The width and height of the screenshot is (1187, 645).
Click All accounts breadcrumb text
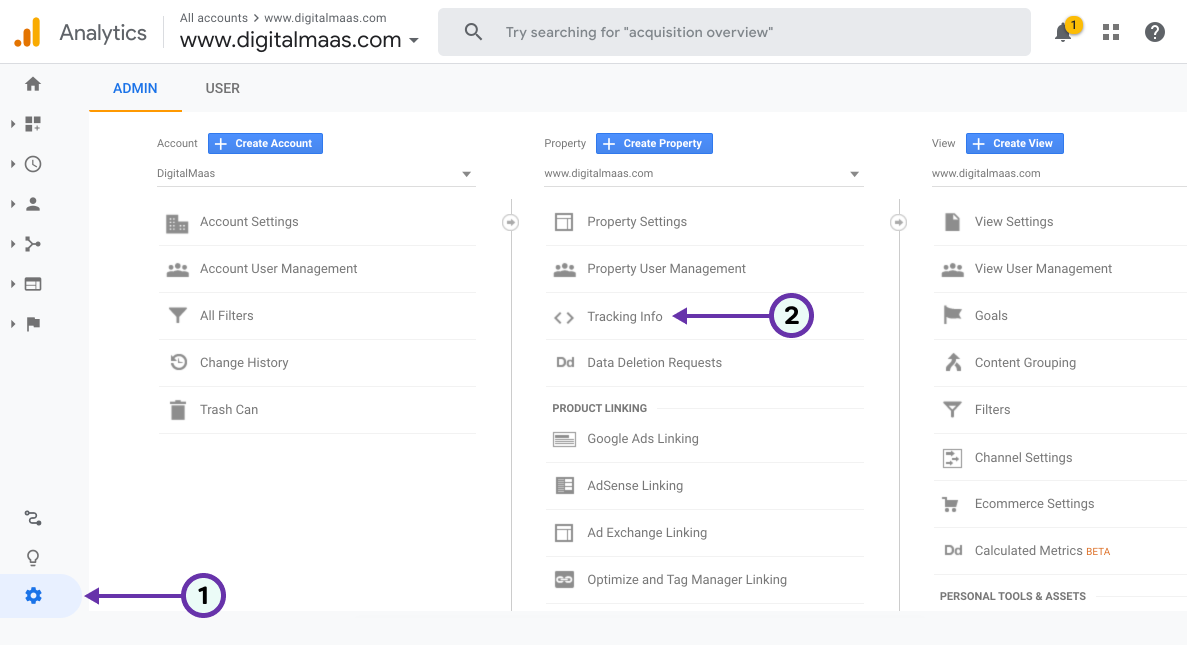point(213,17)
